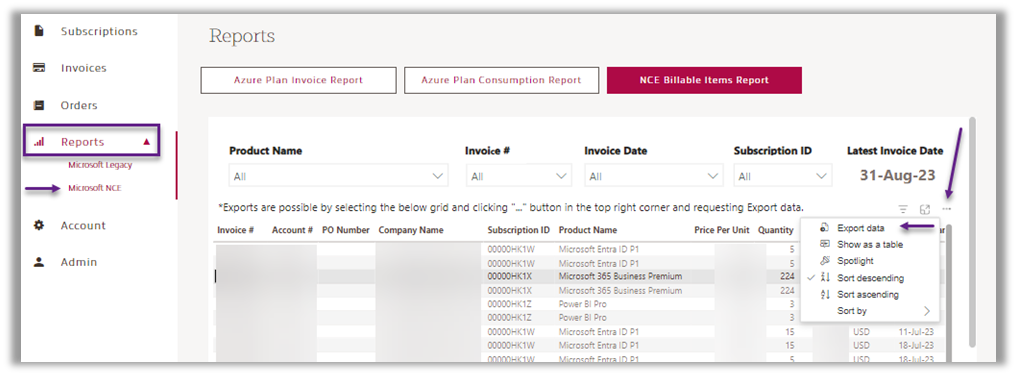Open the Azure Plan Consumption Report

(501, 80)
